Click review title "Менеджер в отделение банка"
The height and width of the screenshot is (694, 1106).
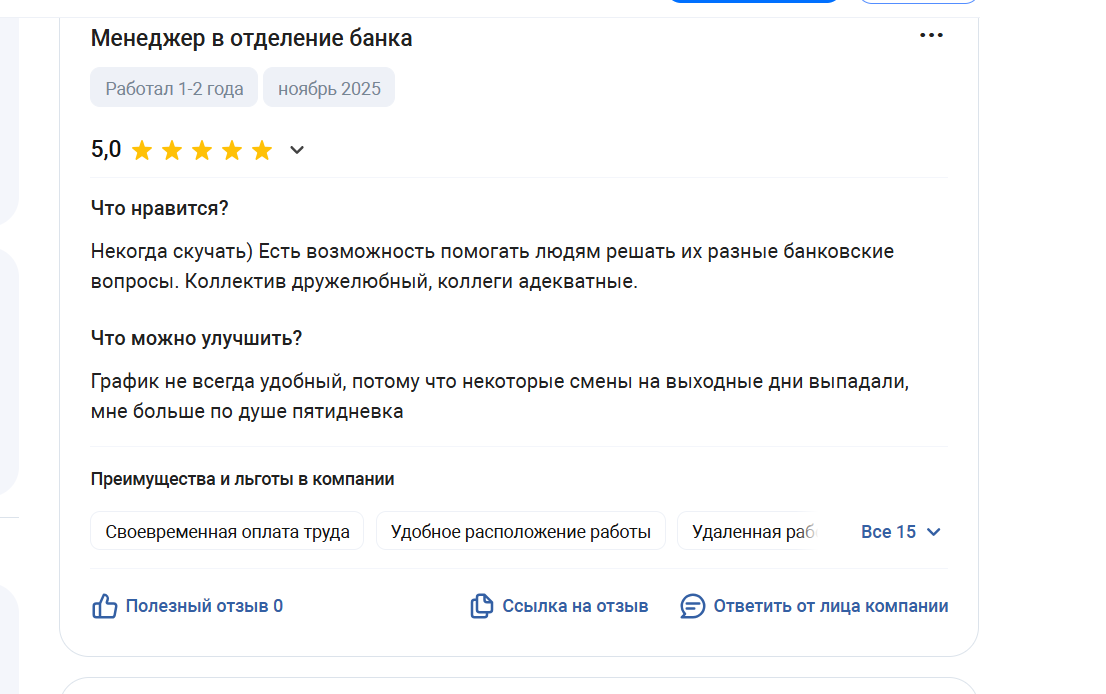tap(251, 39)
